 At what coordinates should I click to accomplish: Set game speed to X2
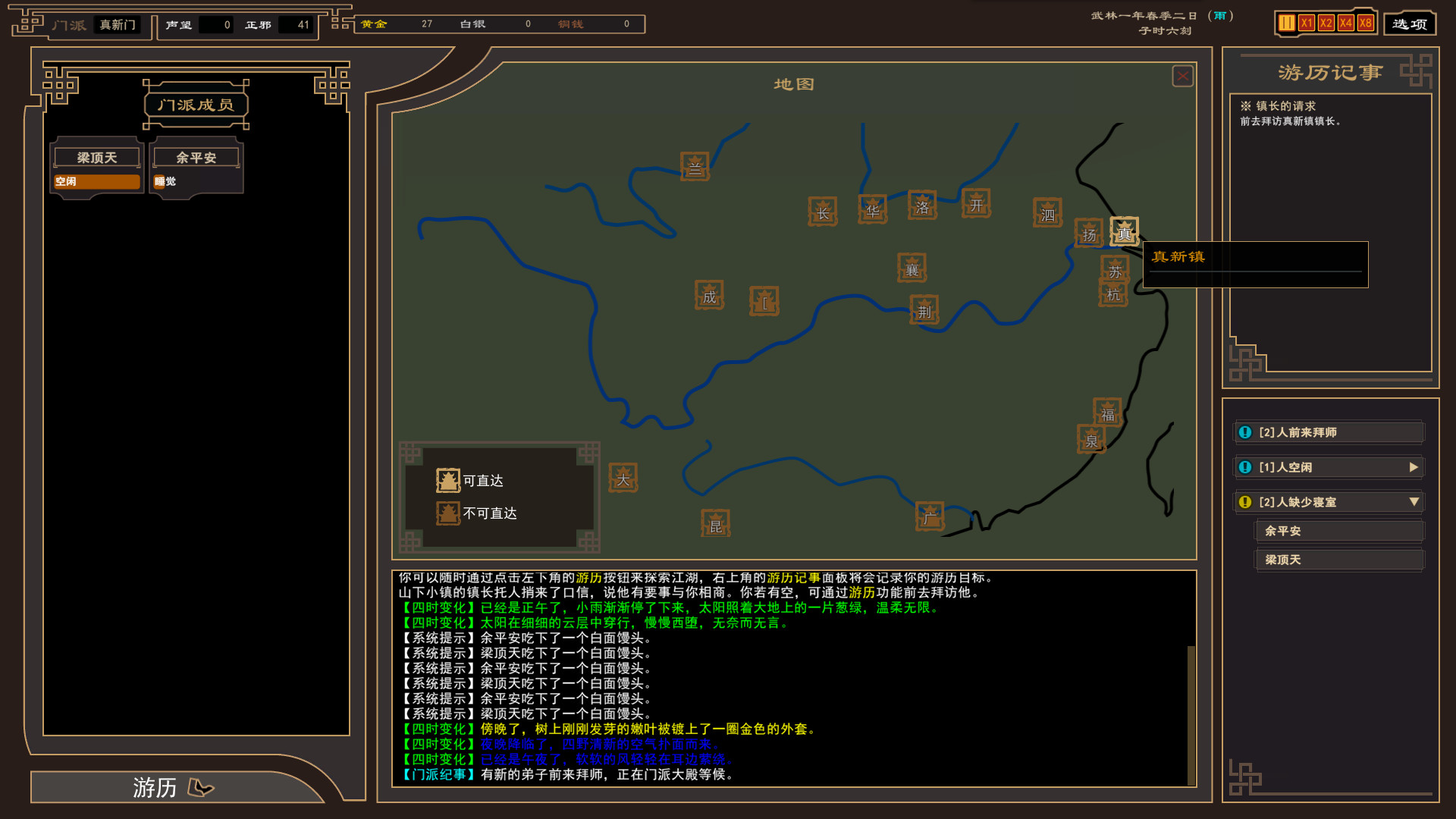point(1326,23)
